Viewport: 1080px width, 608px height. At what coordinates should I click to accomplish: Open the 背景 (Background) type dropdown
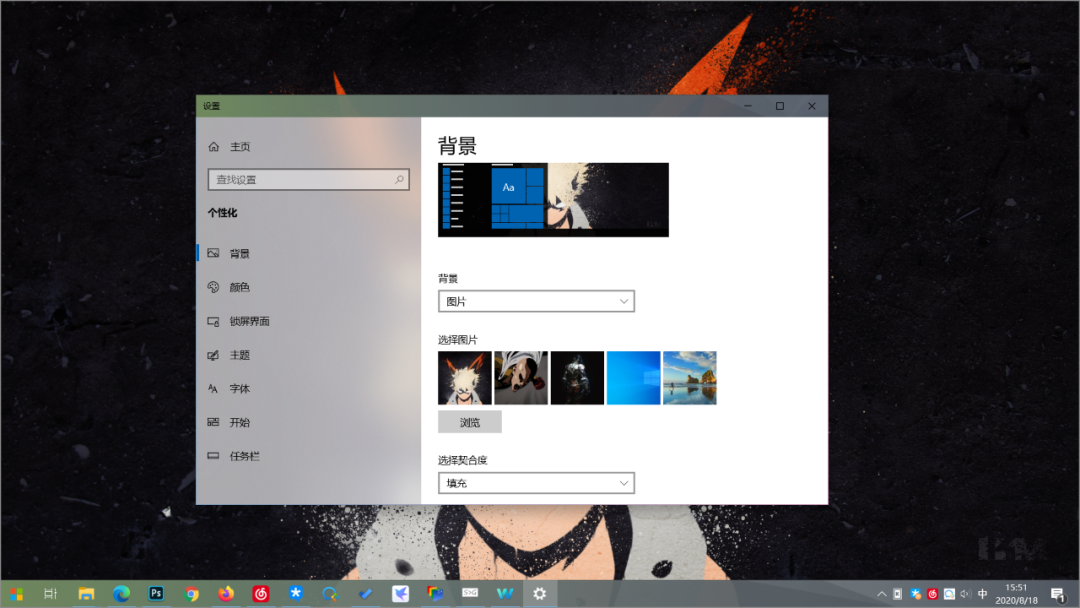tap(536, 300)
